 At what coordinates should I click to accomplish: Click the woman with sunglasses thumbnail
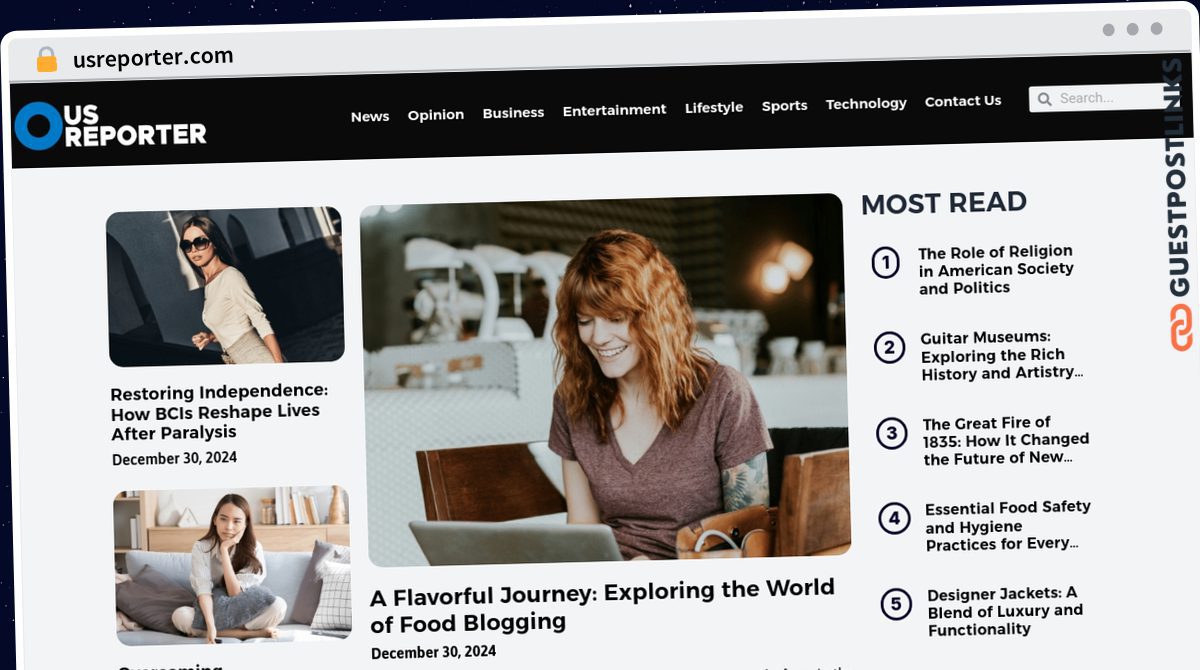(x=225, y=286)
